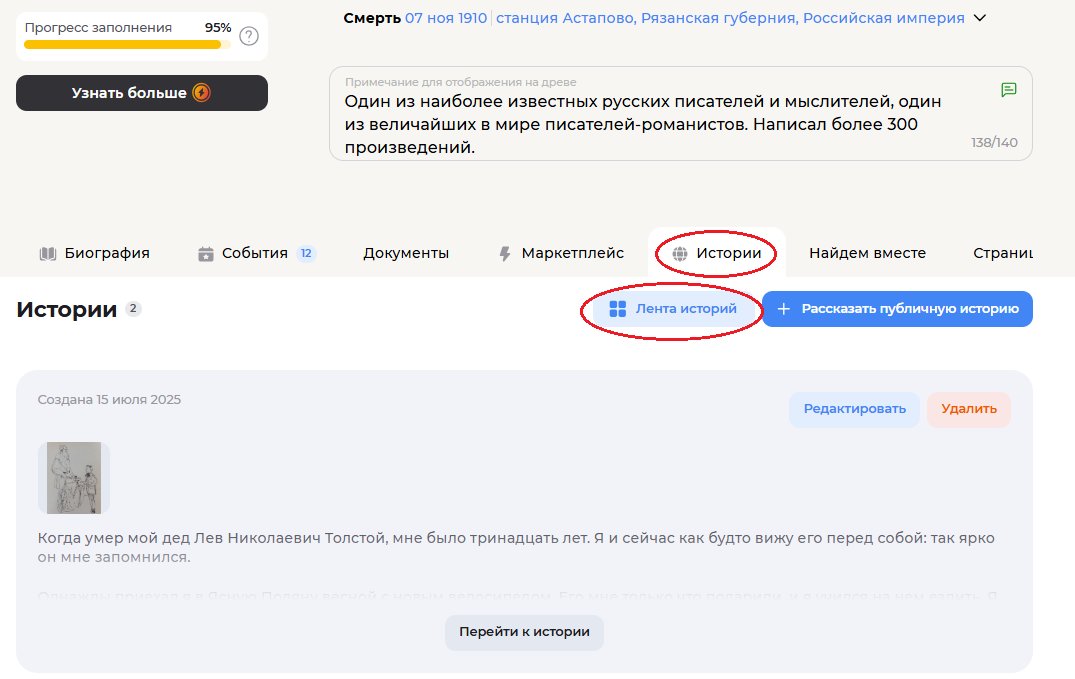Click the calendar icon beside События

[206, 254]
